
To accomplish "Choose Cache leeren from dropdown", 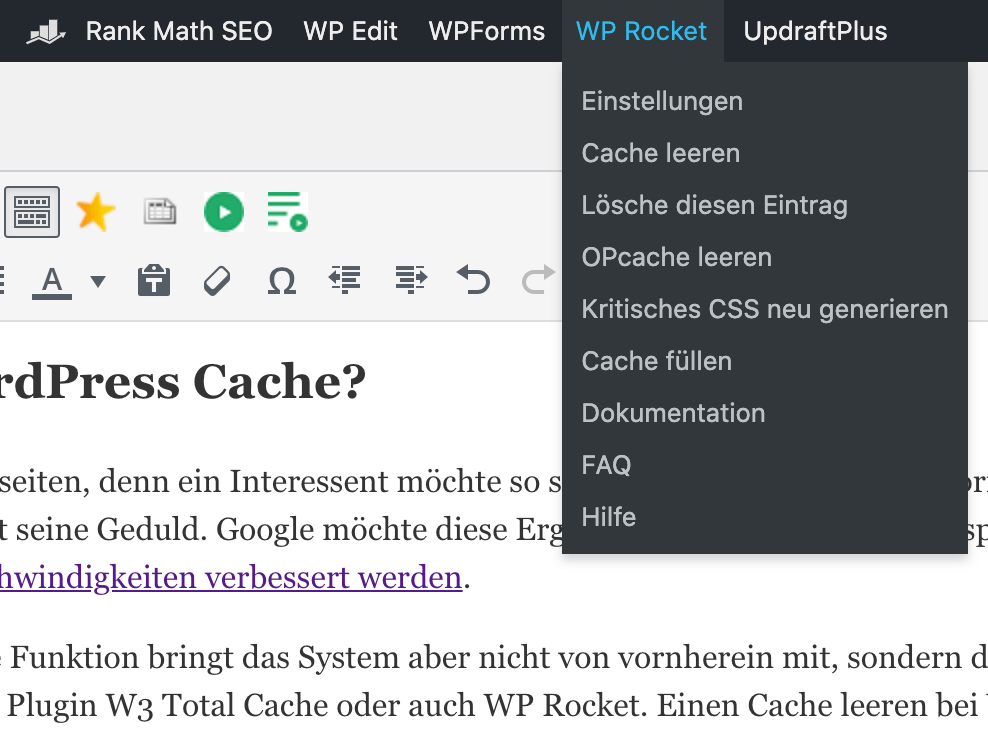I will 764,153.
